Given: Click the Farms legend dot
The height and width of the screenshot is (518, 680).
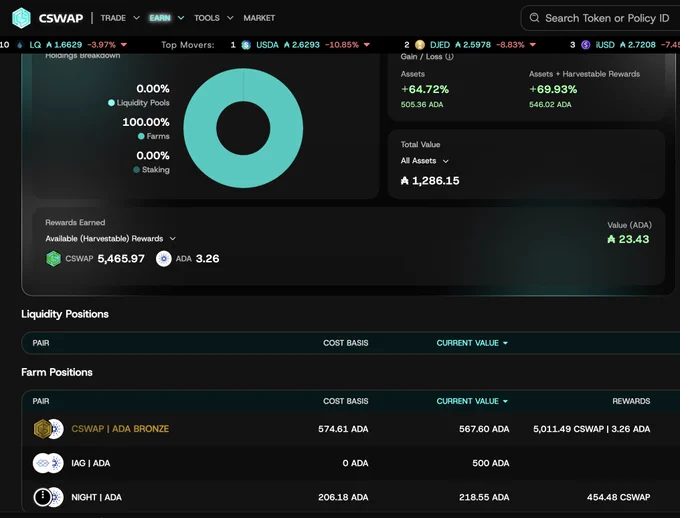Looking at the screenshot, I should [x=141, y=136].
